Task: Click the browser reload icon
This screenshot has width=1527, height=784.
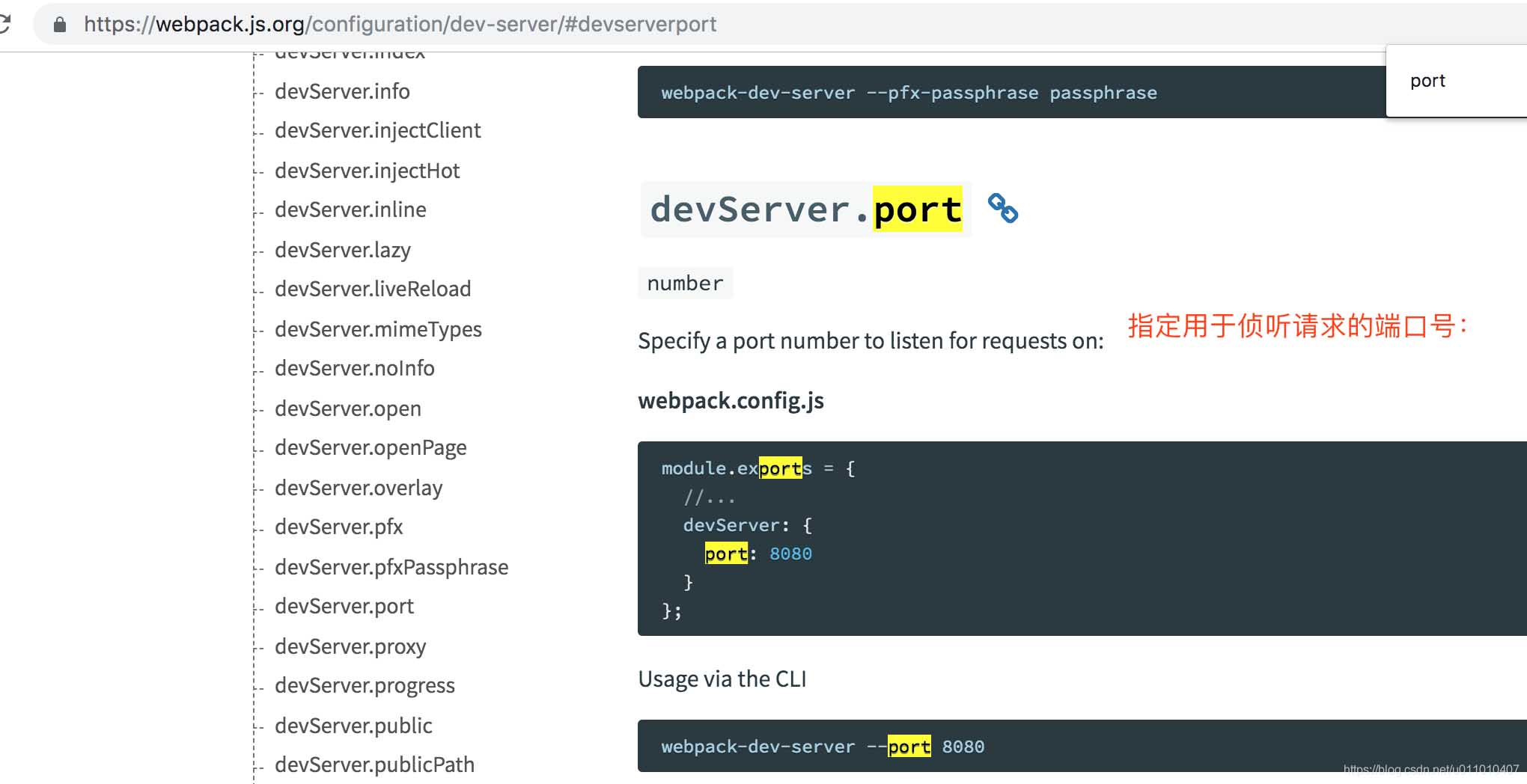Action: [4, 24]
